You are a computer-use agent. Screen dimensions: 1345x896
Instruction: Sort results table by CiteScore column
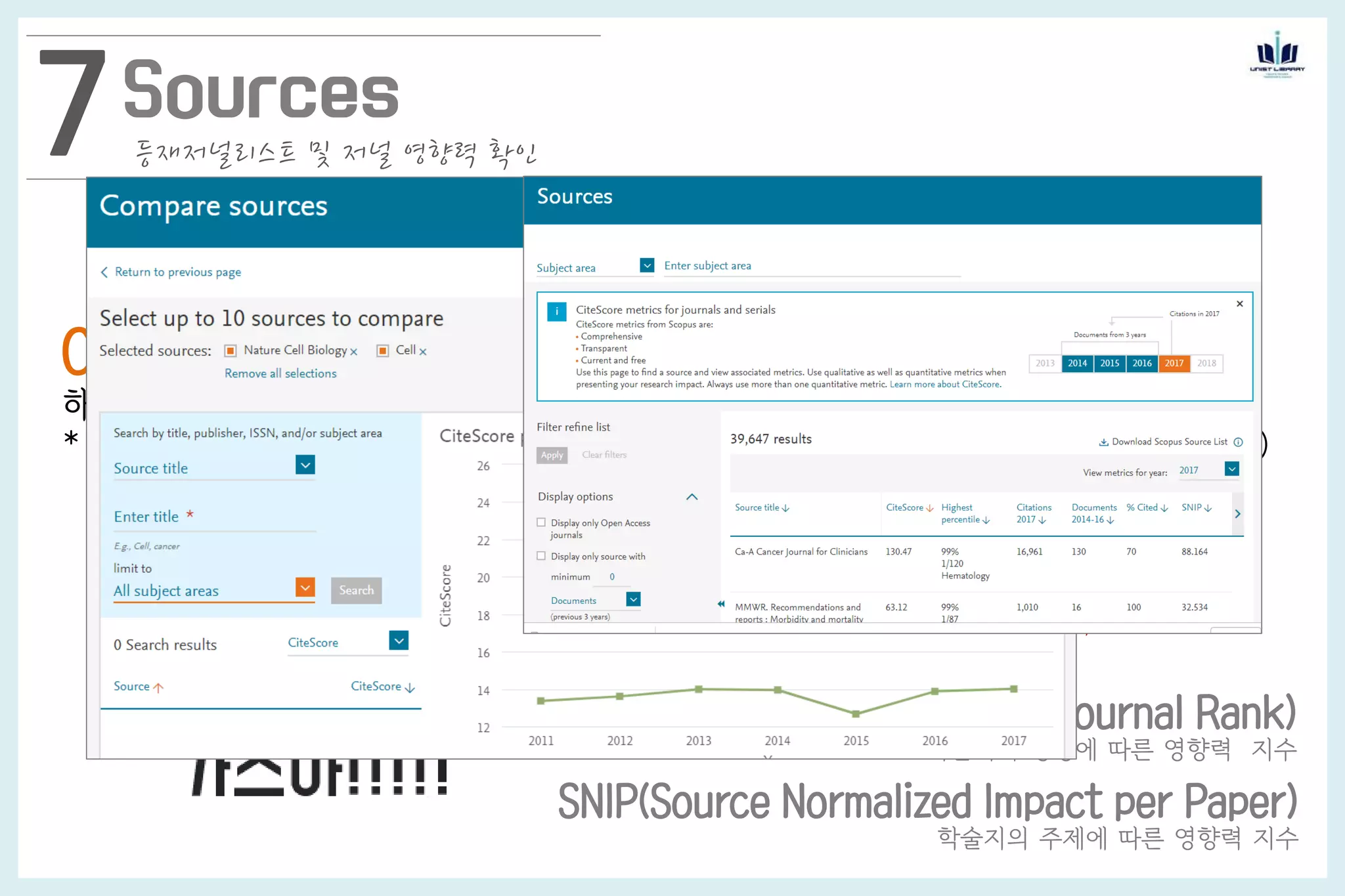(910, 507)
